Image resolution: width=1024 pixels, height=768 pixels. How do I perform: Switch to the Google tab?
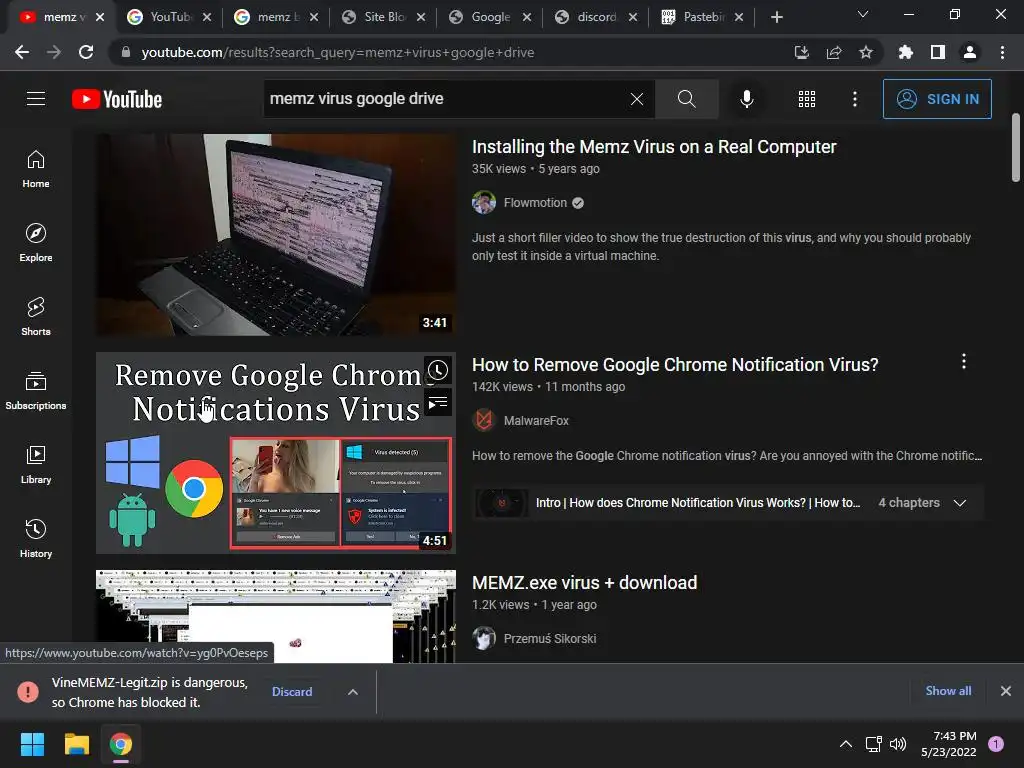pos(490,17)
